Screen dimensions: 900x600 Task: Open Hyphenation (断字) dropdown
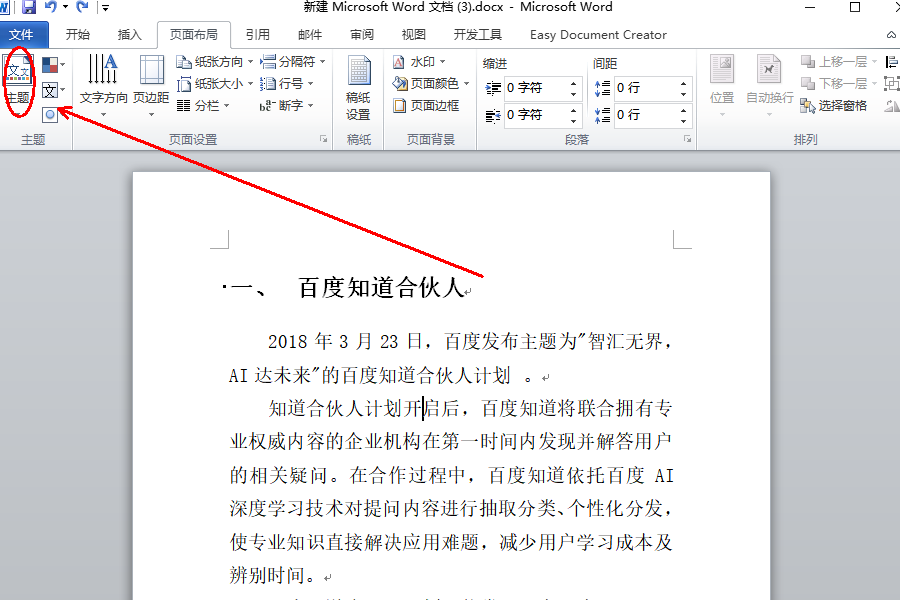286,106
